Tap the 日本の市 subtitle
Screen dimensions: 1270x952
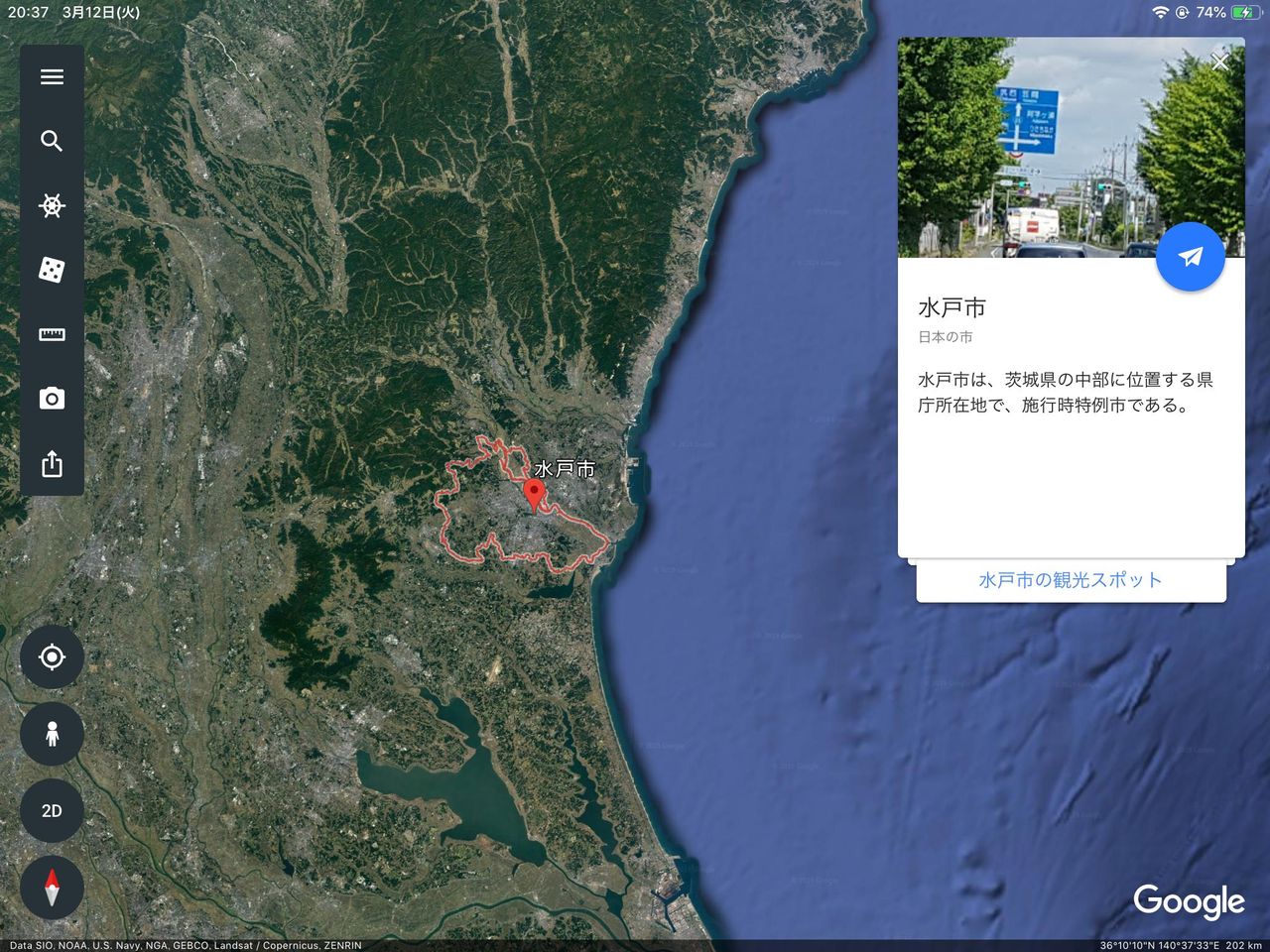(946, 337)
